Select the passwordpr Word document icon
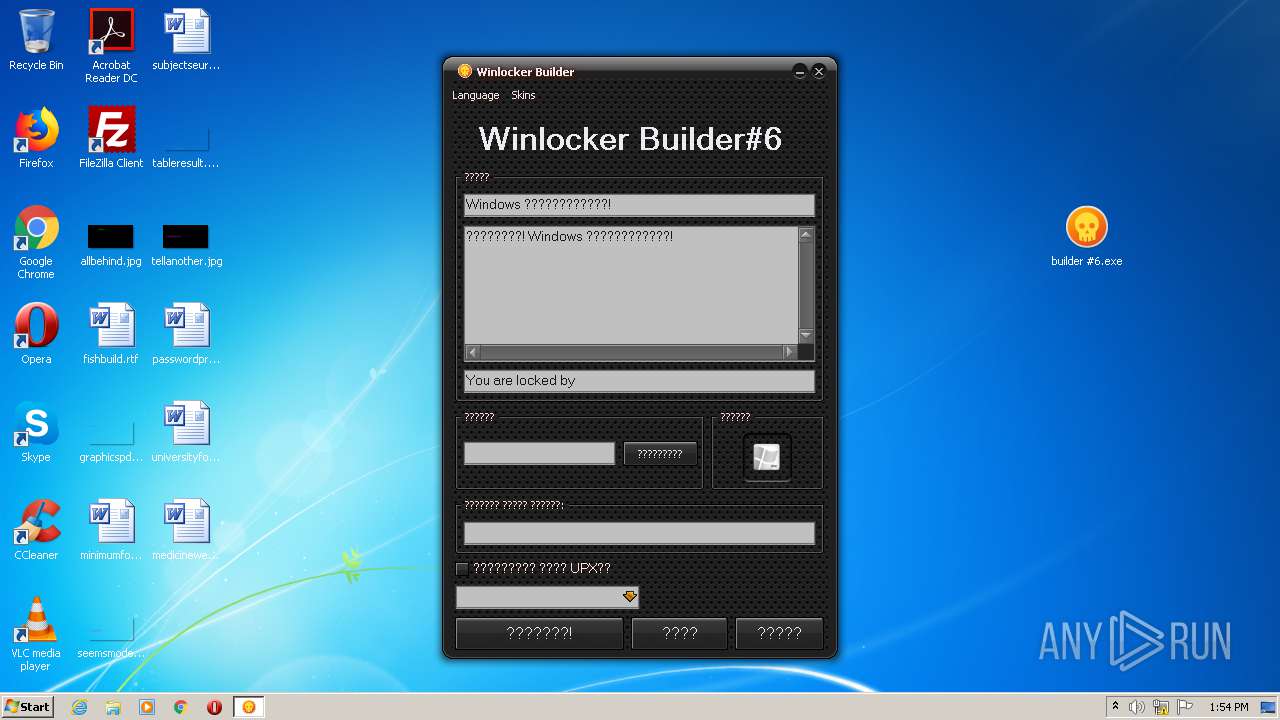The image size is (1280, 720). pyautogui.click(x=186, y=333)
